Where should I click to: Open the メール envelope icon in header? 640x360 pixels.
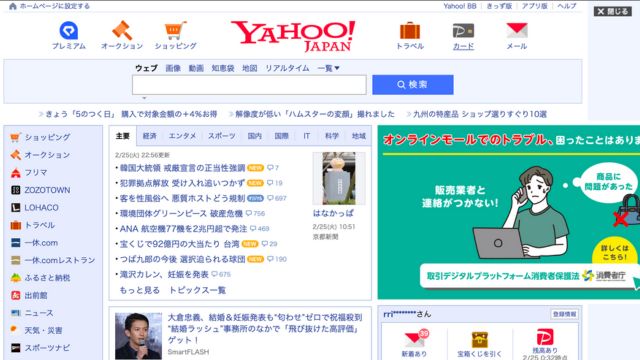coord(517,31)
